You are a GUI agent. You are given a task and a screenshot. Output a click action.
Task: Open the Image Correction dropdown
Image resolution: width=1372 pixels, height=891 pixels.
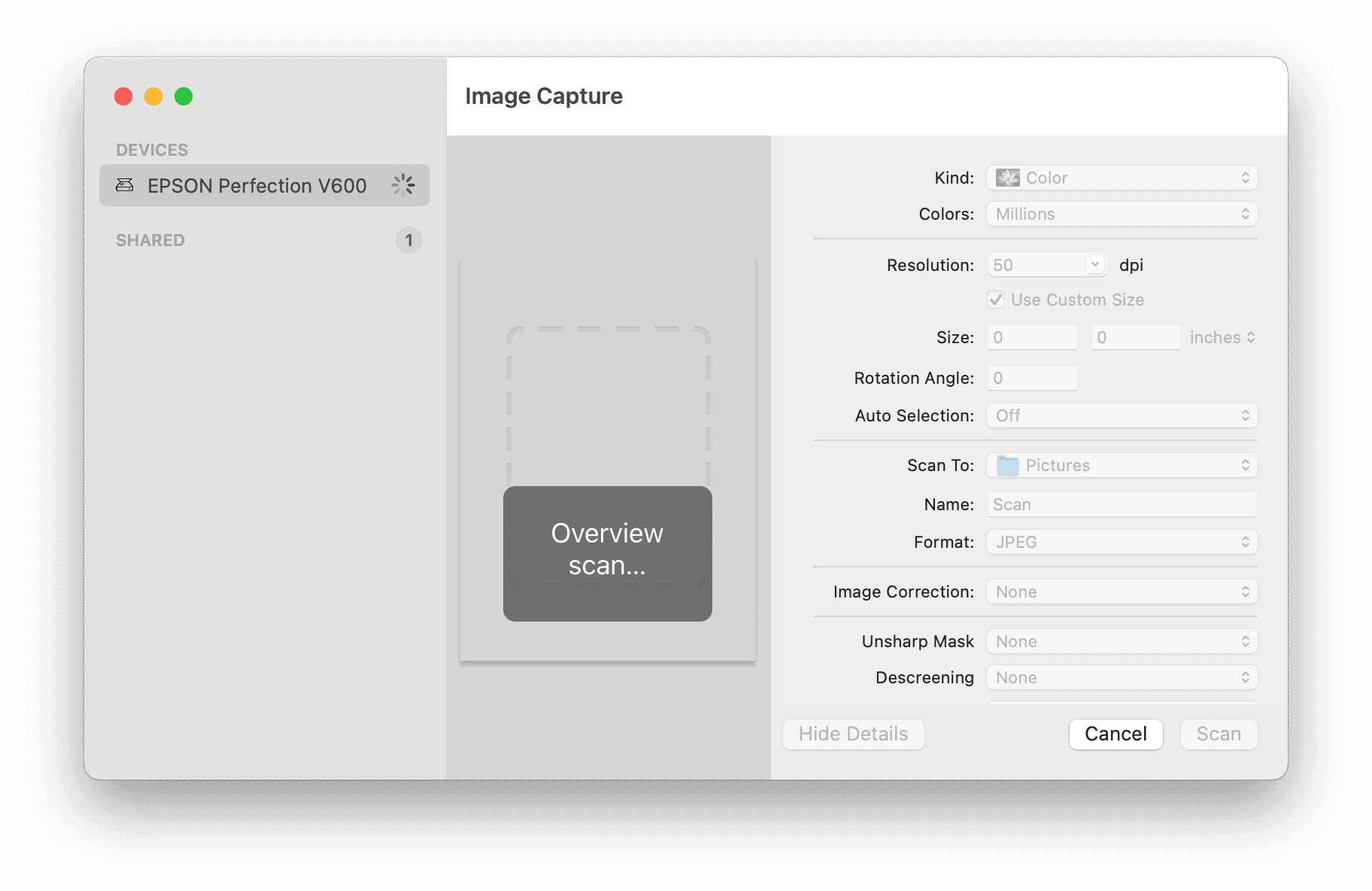1121,591
